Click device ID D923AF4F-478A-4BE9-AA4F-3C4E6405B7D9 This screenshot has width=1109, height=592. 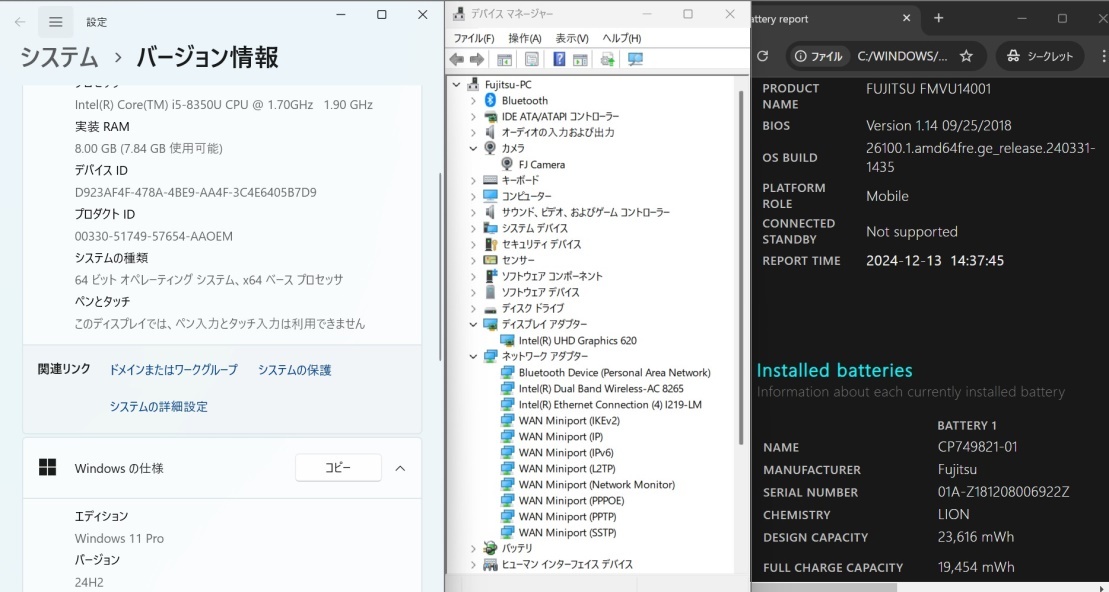195,192
